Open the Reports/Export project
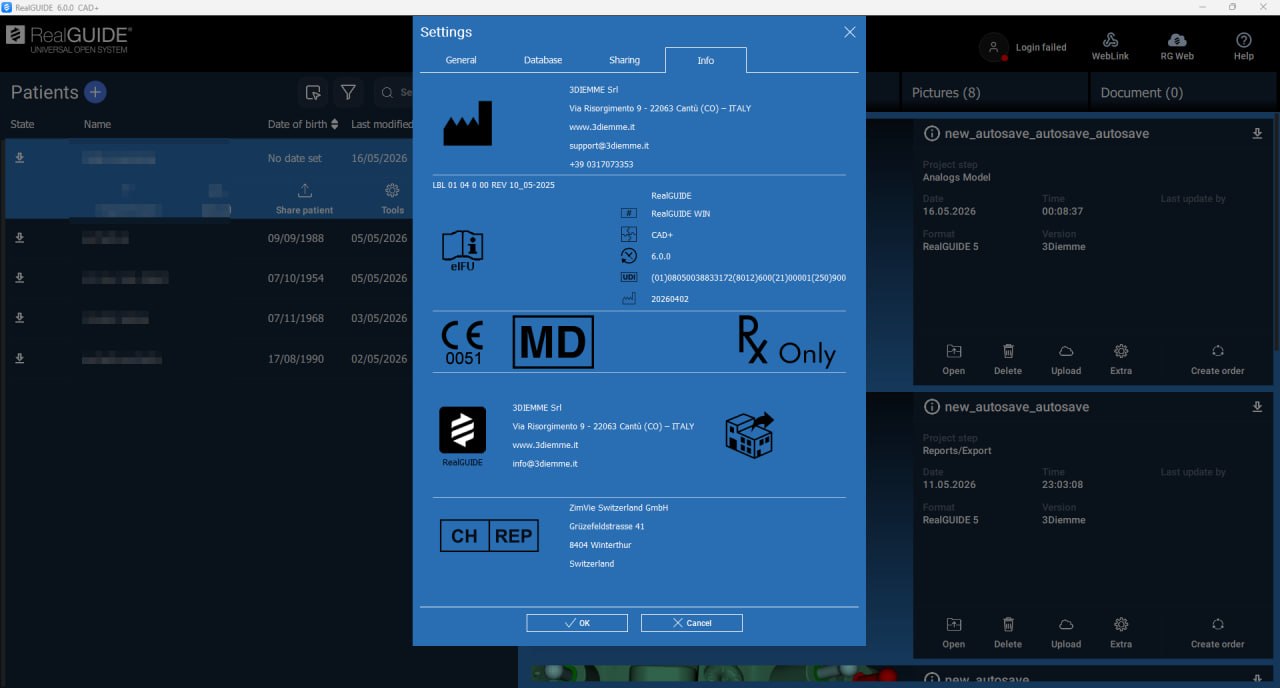 954,634
